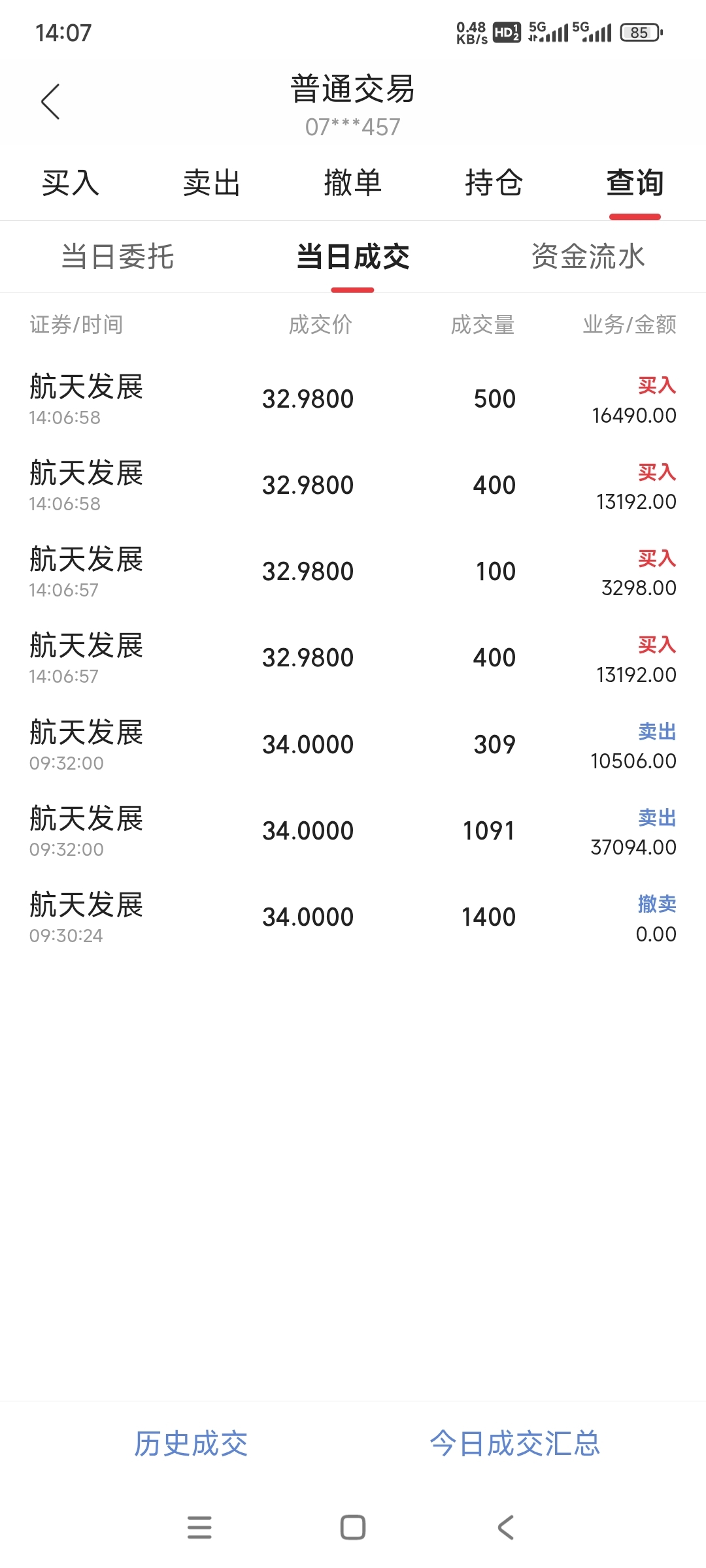The width and height of the screenshot is (706, 1568).
Task: Select the 当日成交 sub-tab
Action: (353, 256)
